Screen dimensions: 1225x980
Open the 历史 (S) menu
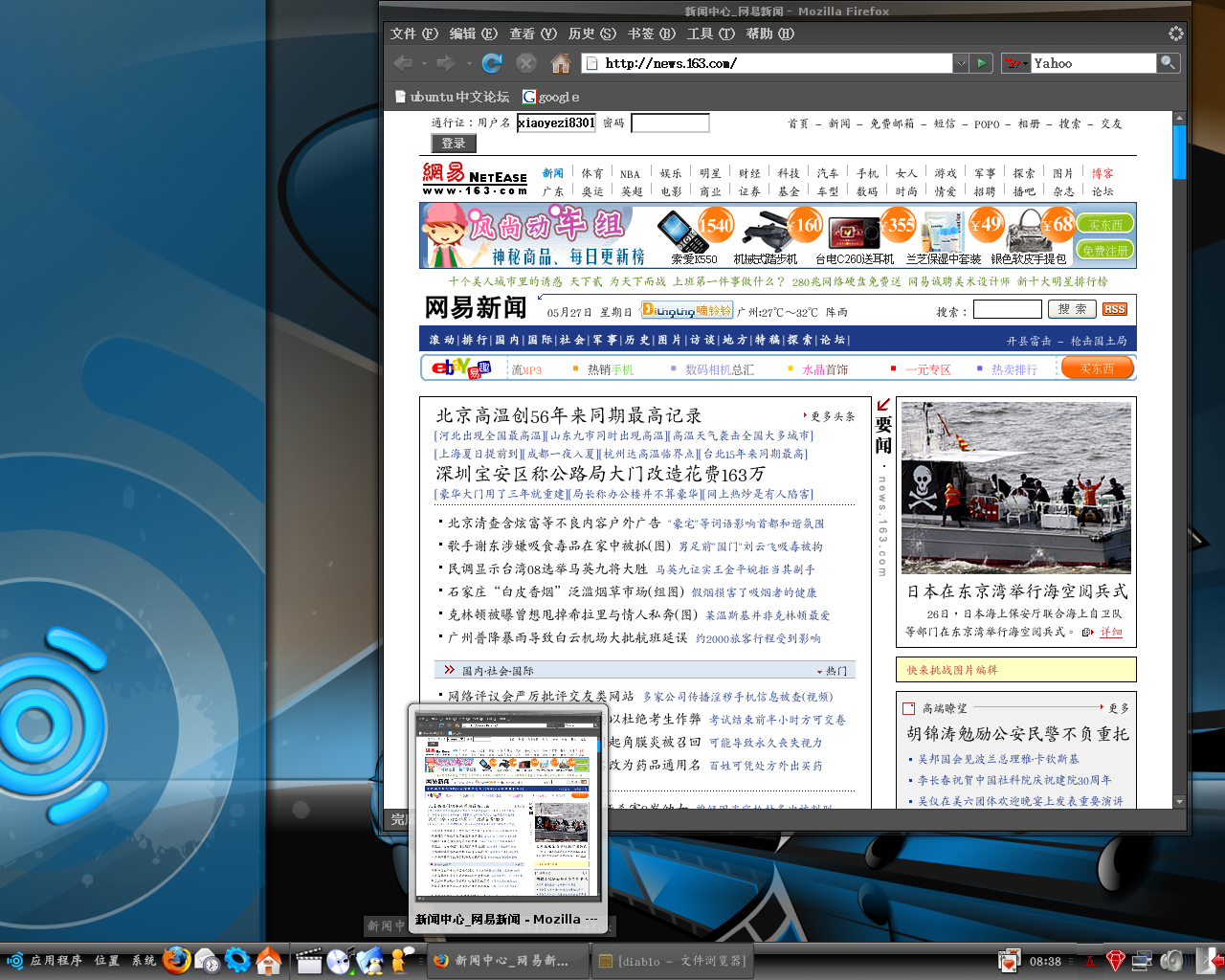click(592, 33)
